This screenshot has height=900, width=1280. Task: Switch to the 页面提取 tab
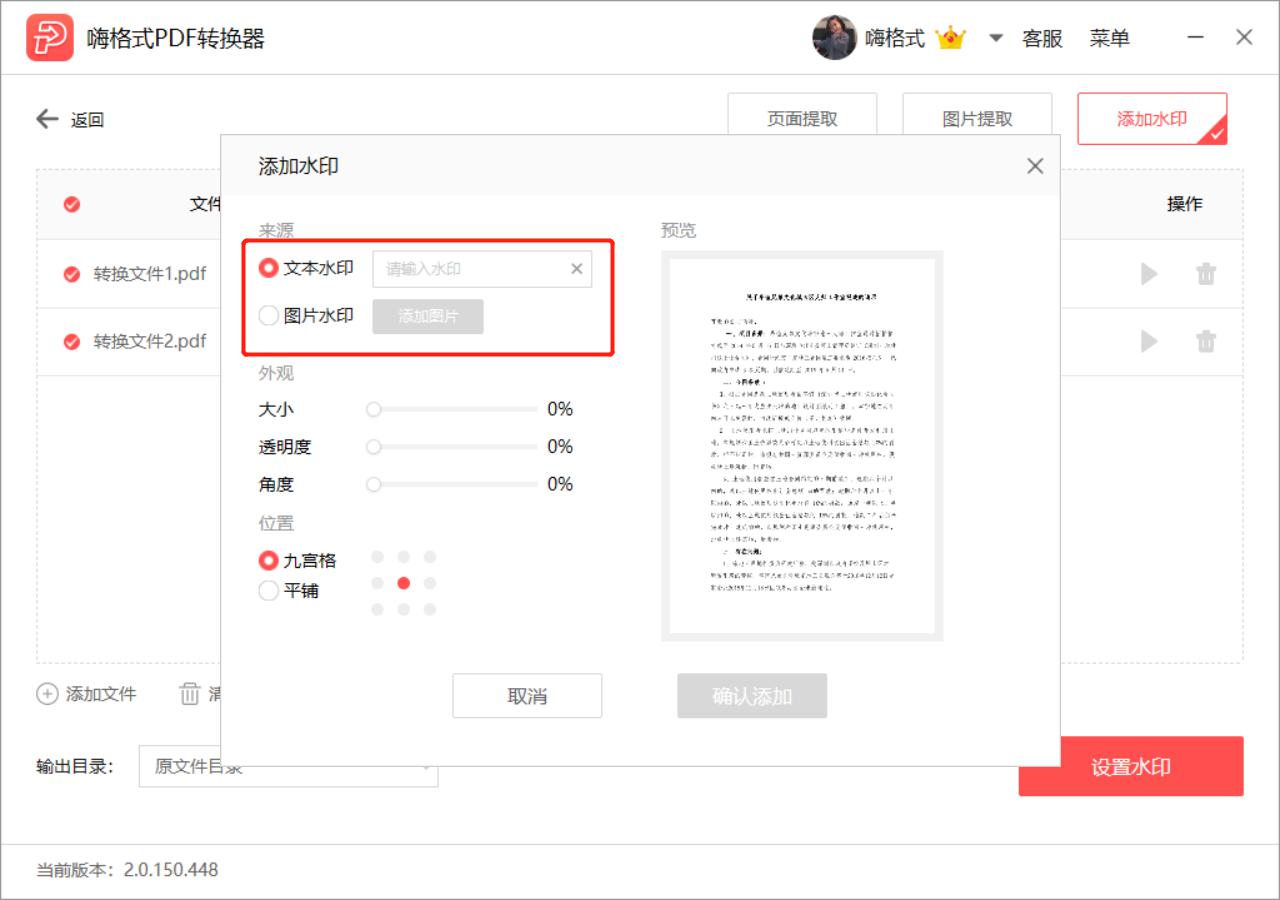pyautogui.click(x=802, y=118)
